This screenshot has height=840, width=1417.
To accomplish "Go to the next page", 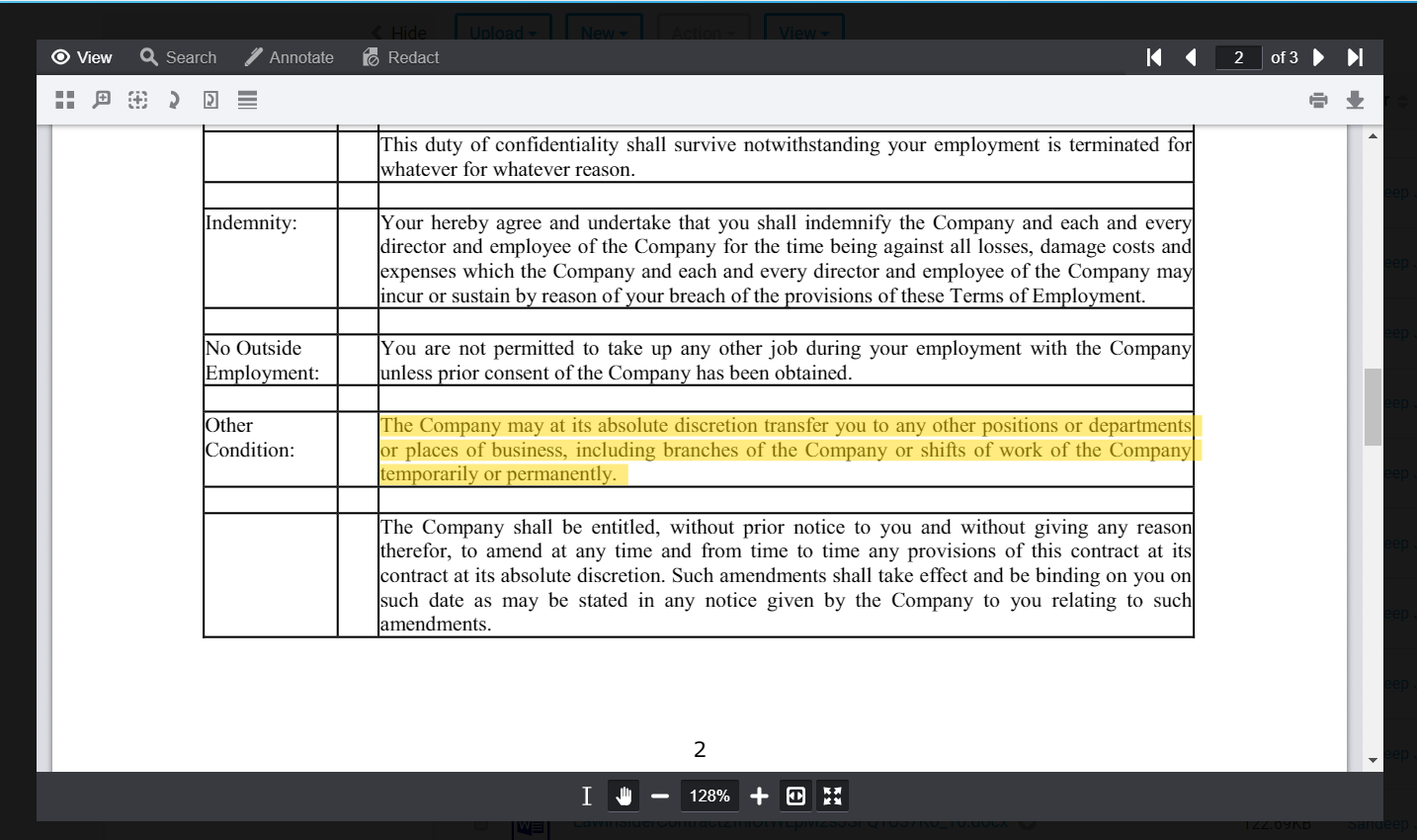I will [1318, 57].
